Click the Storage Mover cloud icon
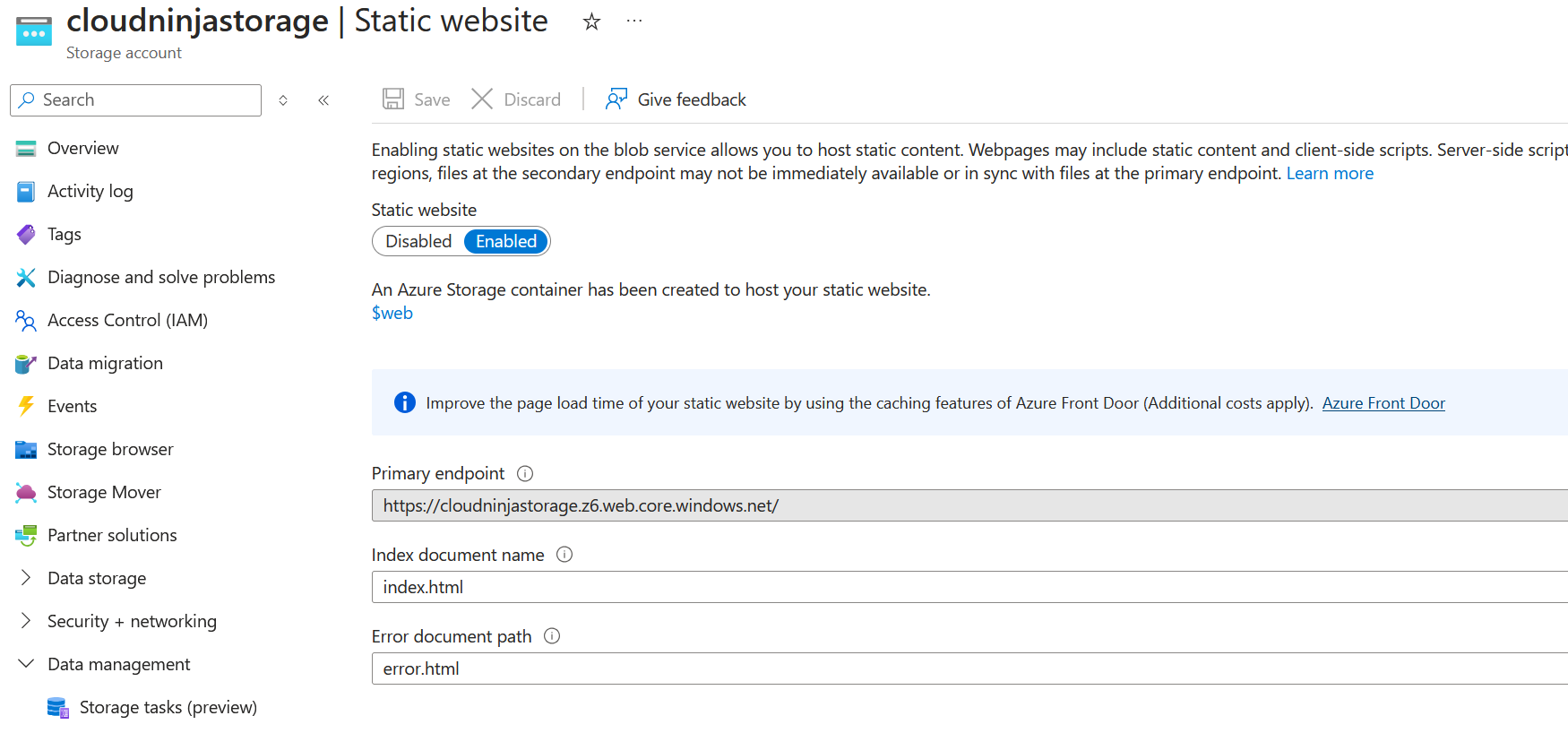The width and height of the screenshot is (1568, 733). coord(26,493)
